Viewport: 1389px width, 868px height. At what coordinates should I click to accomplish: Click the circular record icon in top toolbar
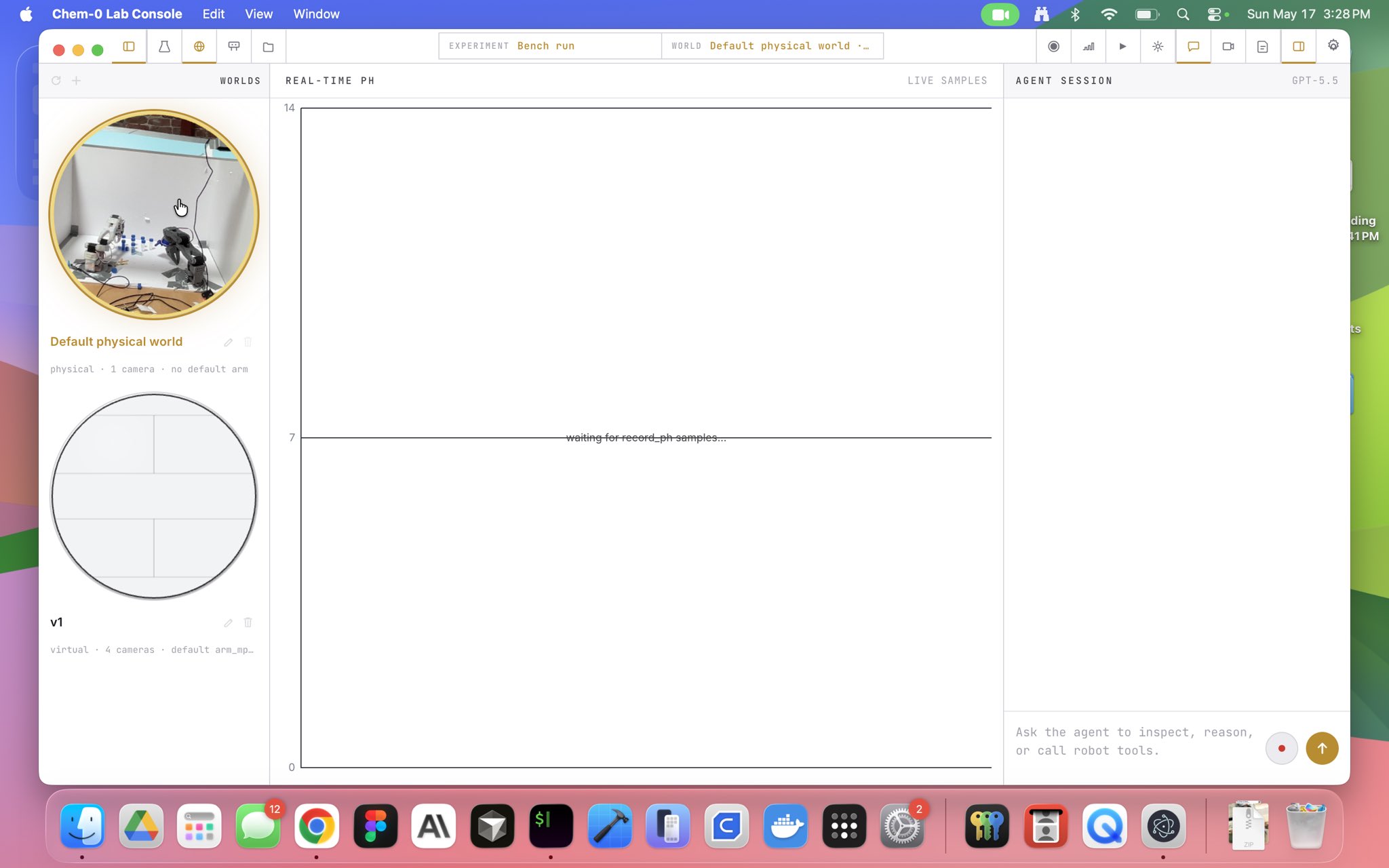pyautogui.click(x=1053, y=46)
